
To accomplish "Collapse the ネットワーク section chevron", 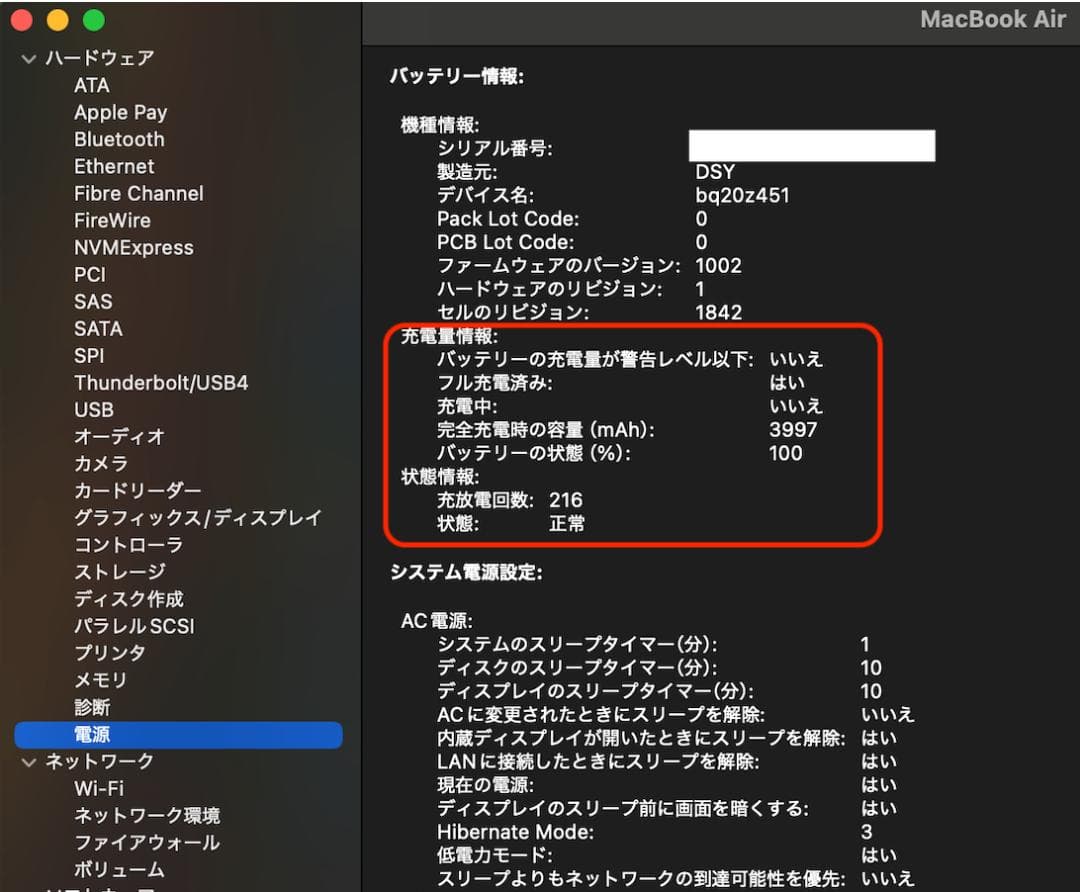I will 28,762.
